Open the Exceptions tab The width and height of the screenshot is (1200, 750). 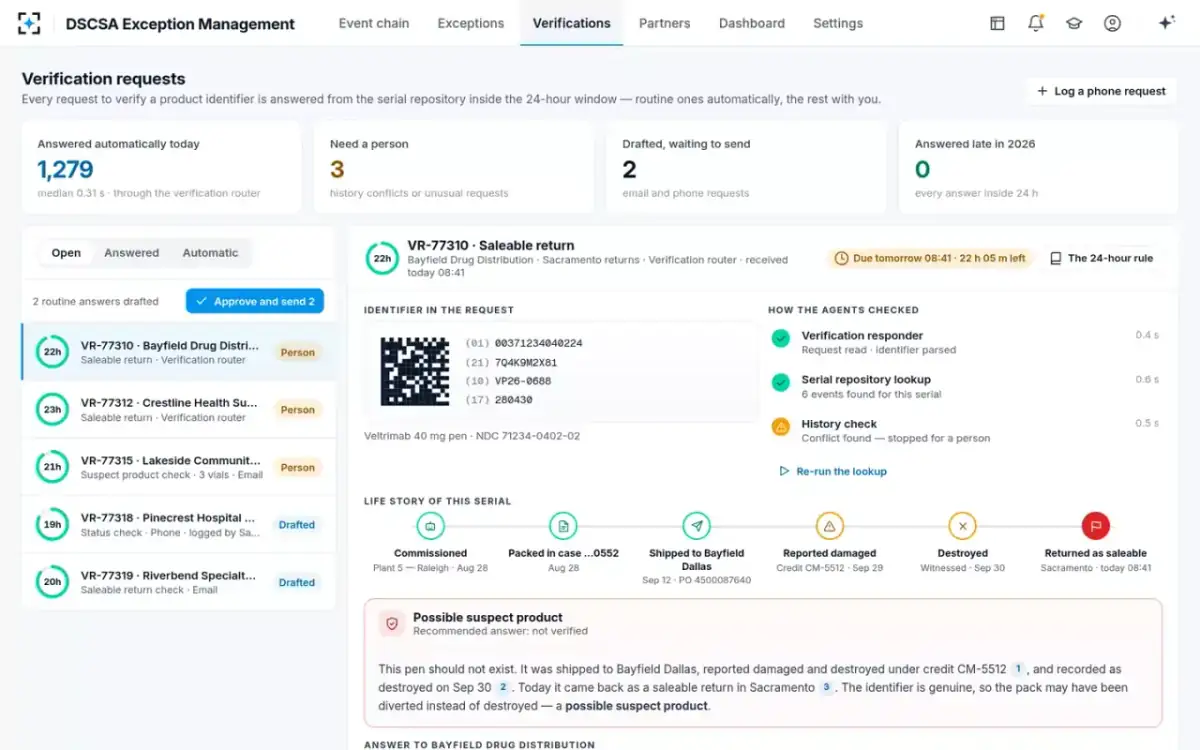coord(470,23)
